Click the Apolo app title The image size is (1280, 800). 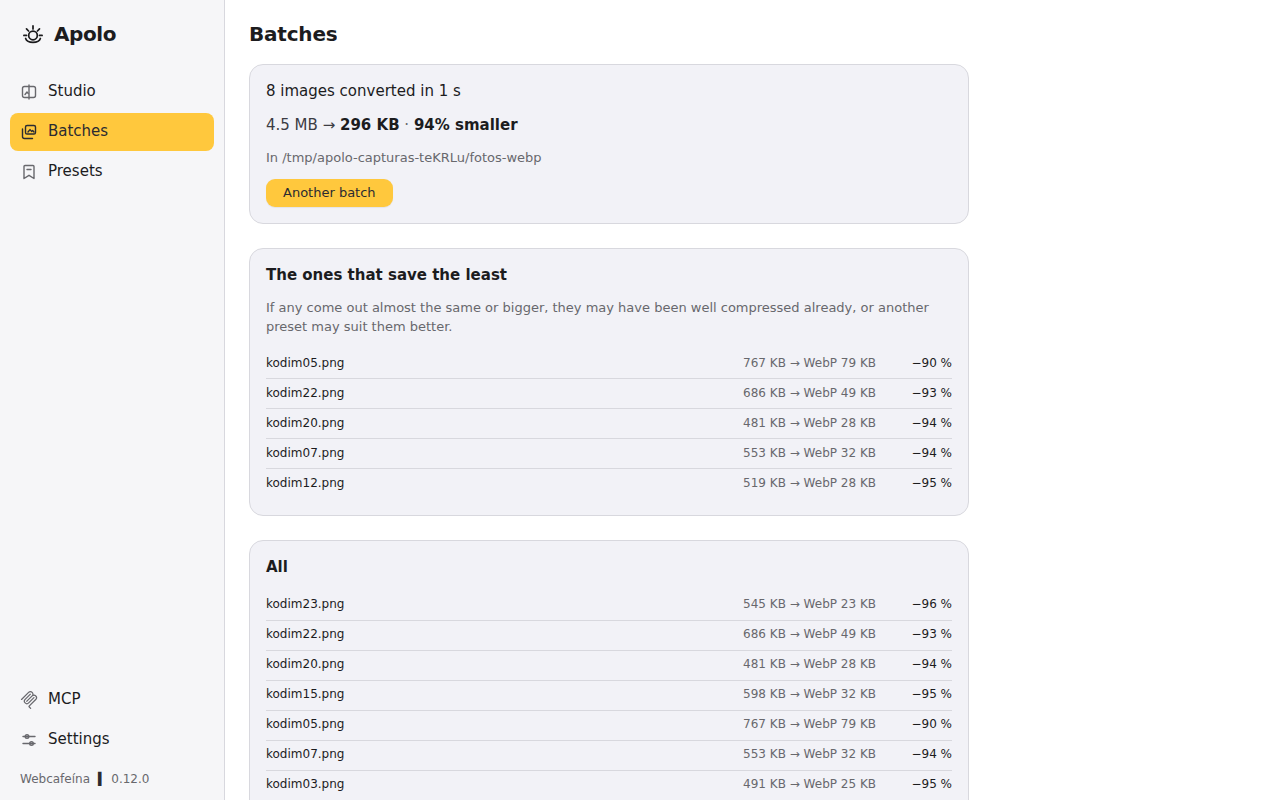coord(85,35)
